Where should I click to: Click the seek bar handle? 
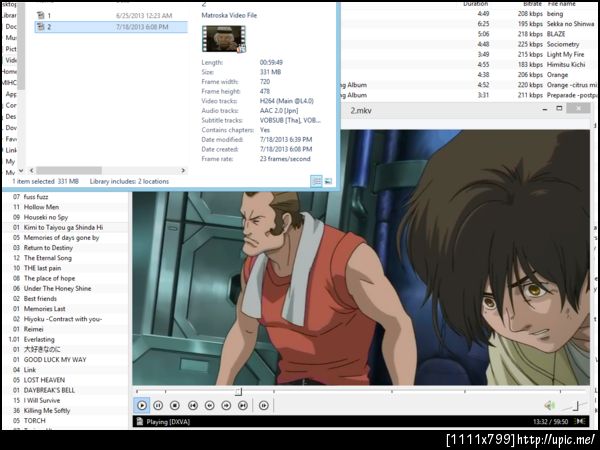point(238,391)
